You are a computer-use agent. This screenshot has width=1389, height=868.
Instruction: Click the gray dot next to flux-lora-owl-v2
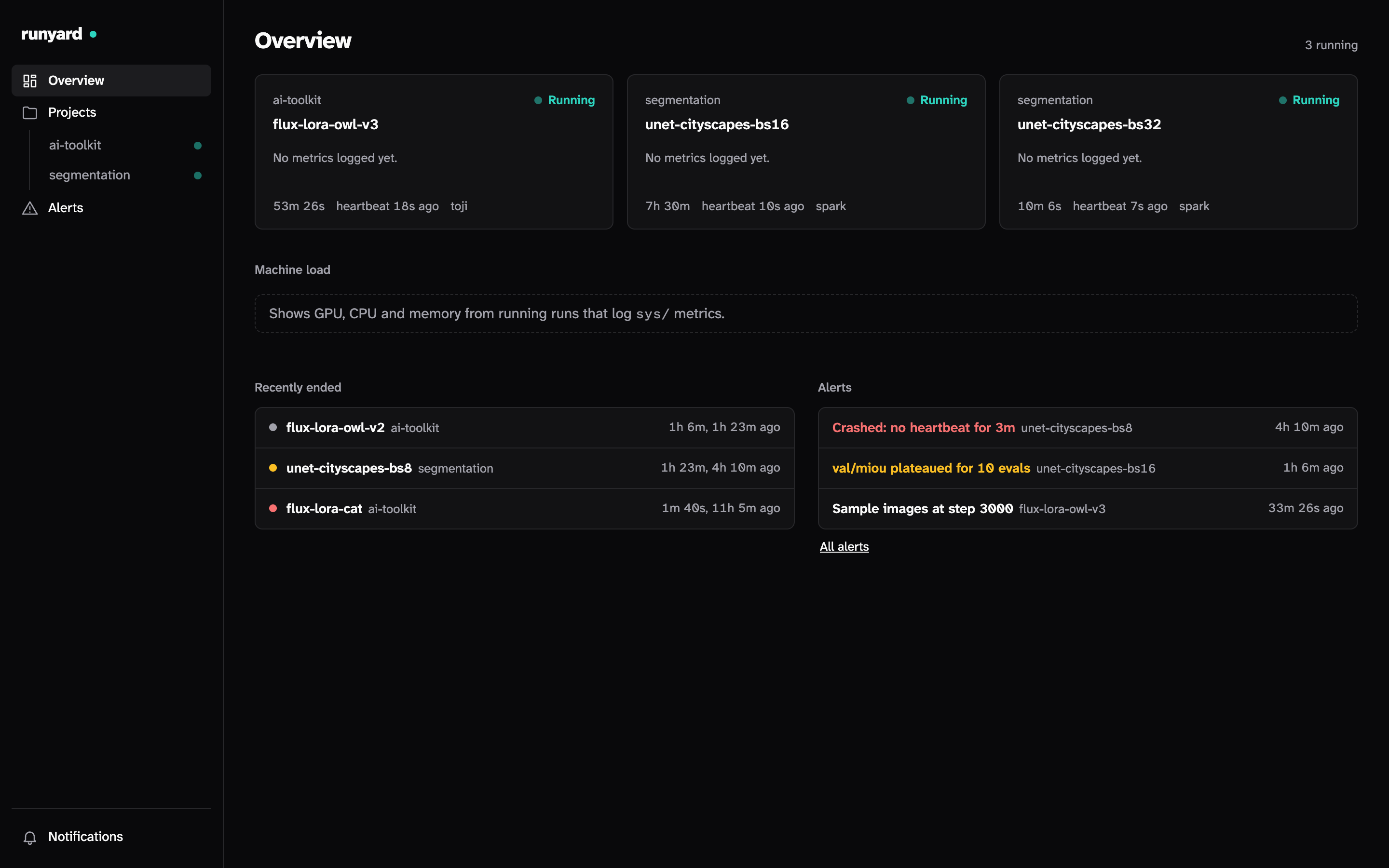coord(273,427)
